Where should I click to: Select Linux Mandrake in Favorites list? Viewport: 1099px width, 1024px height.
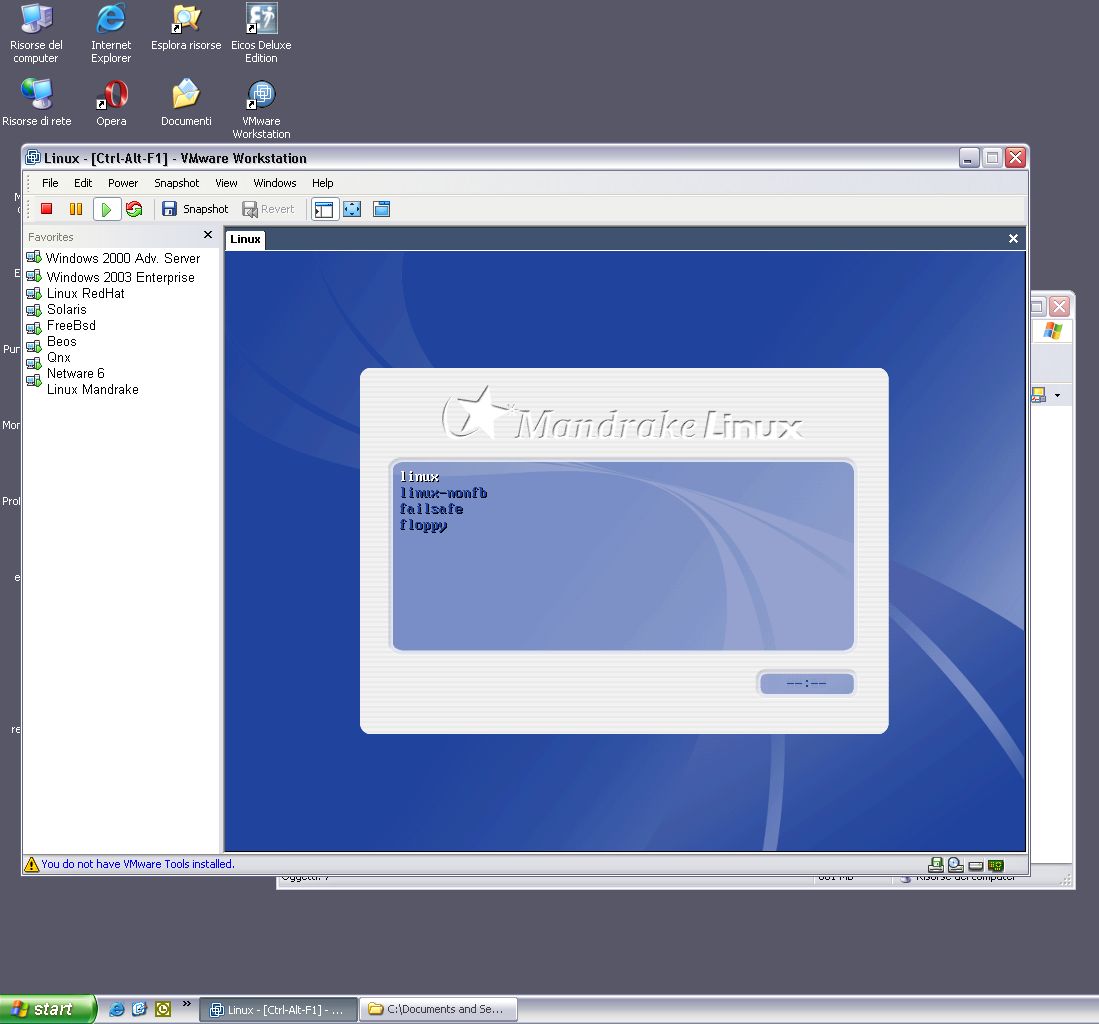[x=92, y=389]
